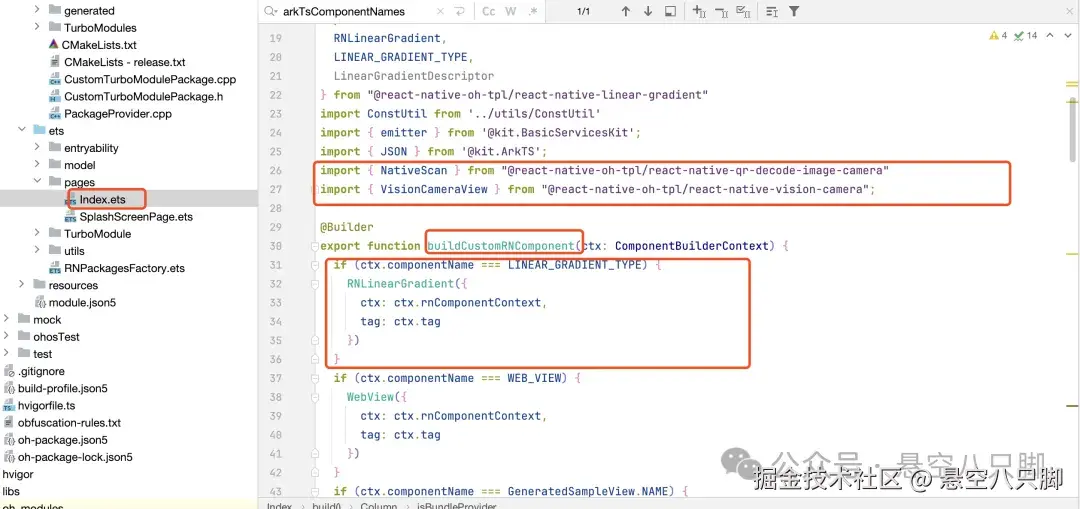
Task: Add selection for next occurrence icon
Action: coord(699,11)
